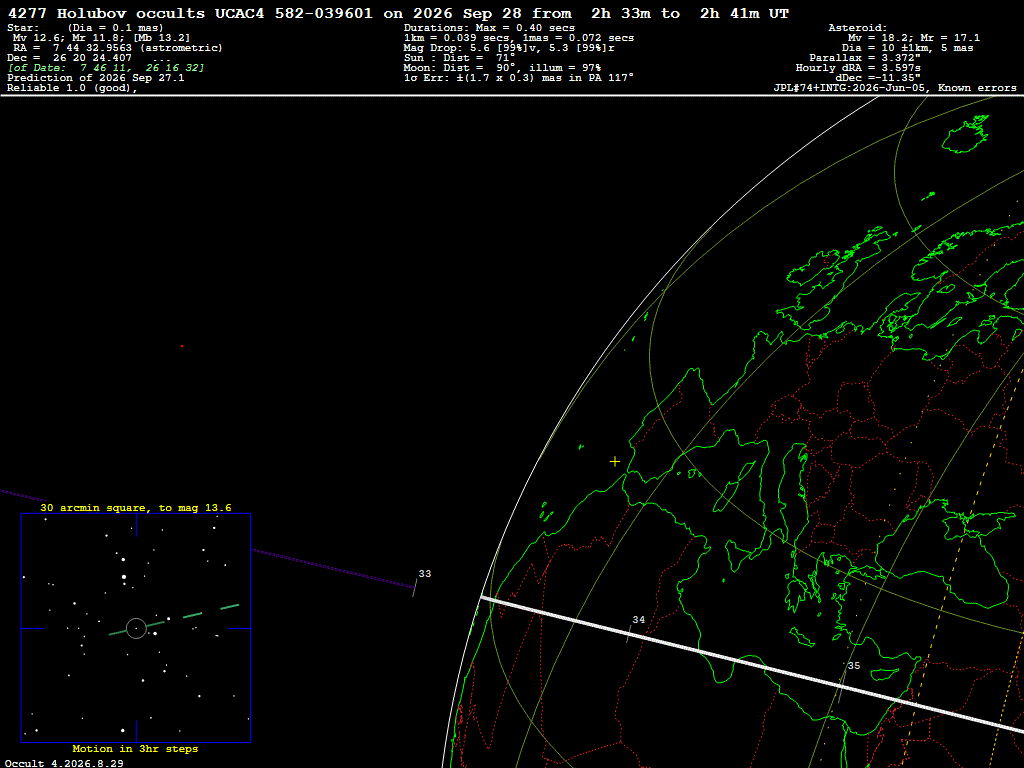This screenshot has height=768, width=1024.
Task: Click the white occultation shadow path line
Action: click(x=752, y=664)
